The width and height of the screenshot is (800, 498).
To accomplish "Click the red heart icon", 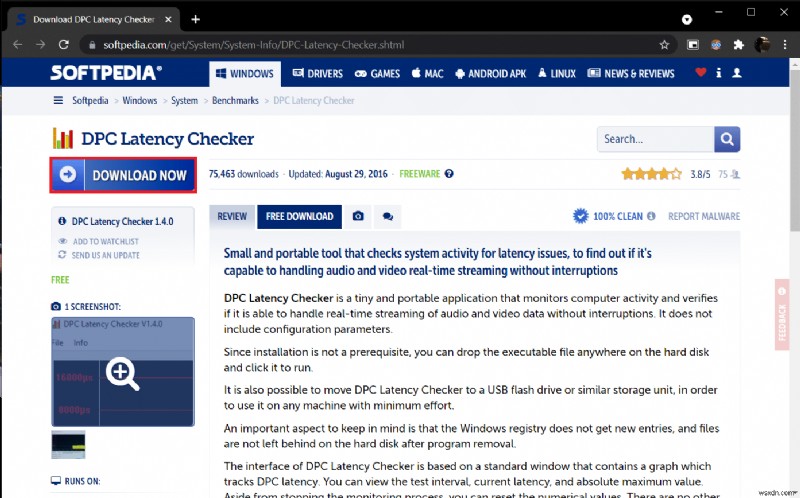I will point(701,72).
